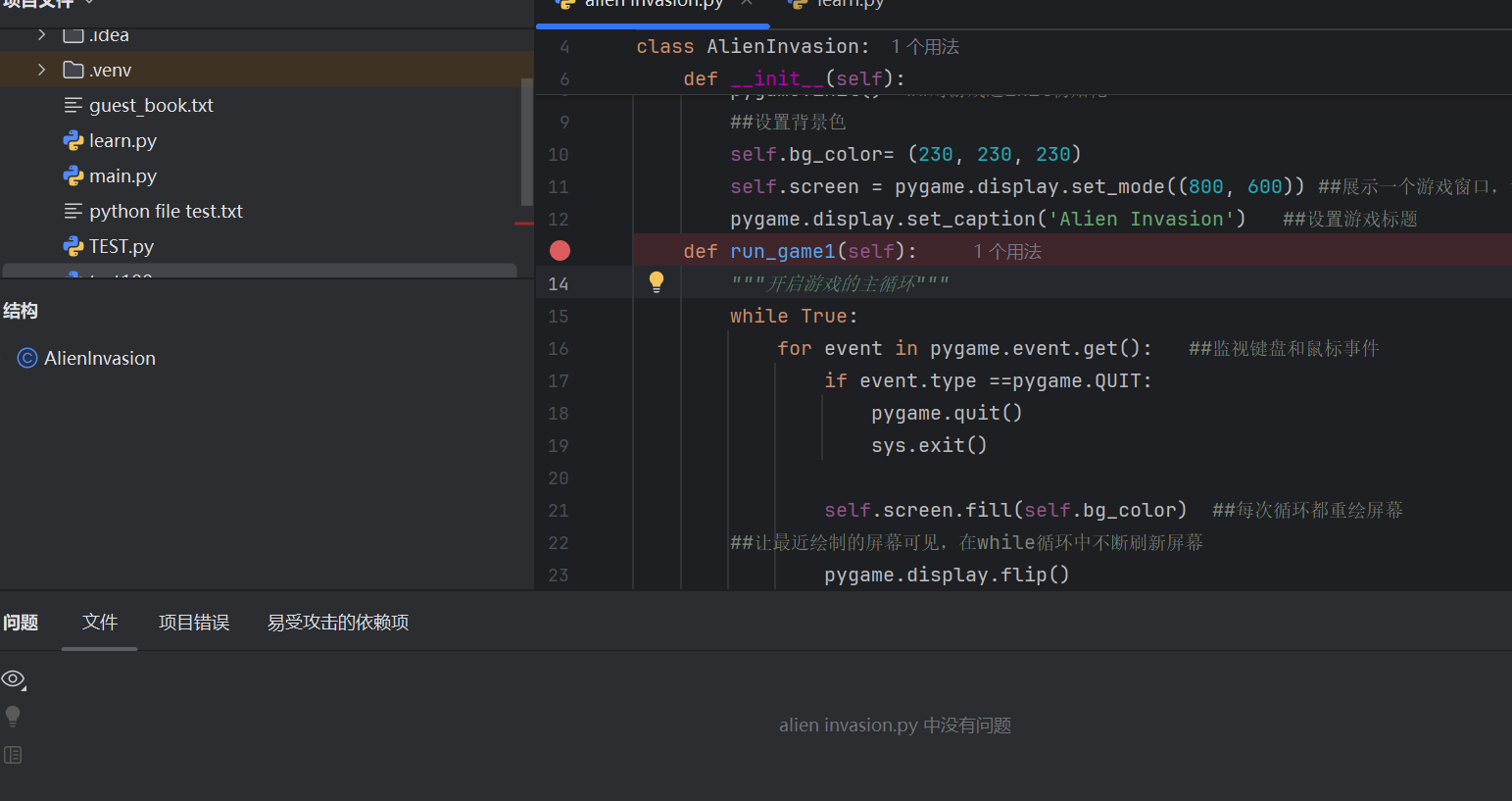Click line number 15 in the gutter
Image resolution: width=1512 pixels, height=801 pixels.
point(558,315)
